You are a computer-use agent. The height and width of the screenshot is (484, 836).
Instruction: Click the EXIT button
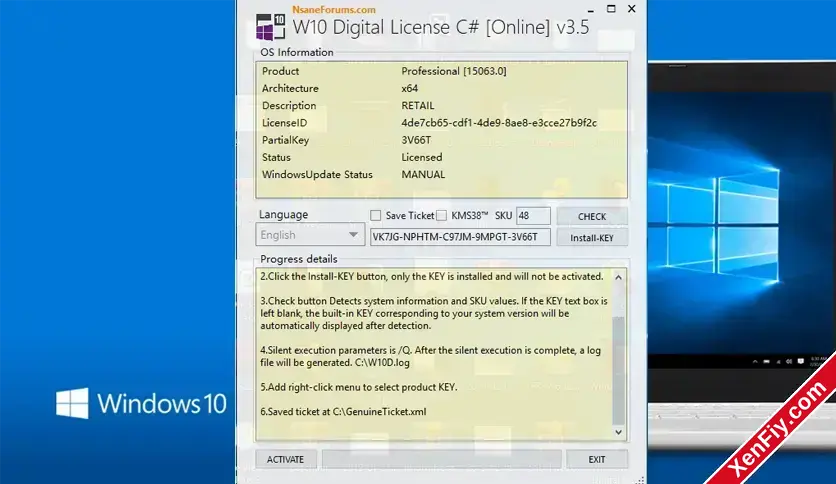tap(597, 459)
